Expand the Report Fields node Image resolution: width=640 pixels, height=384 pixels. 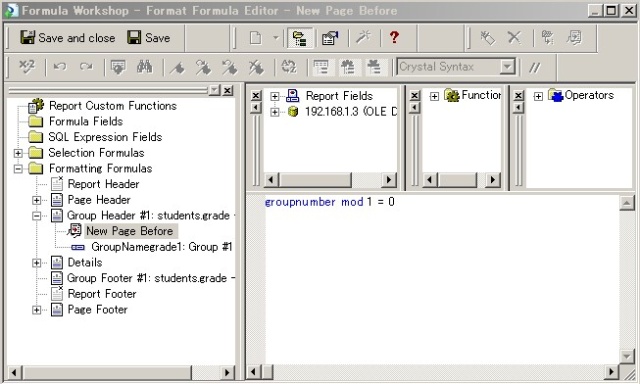pos(275,96)
